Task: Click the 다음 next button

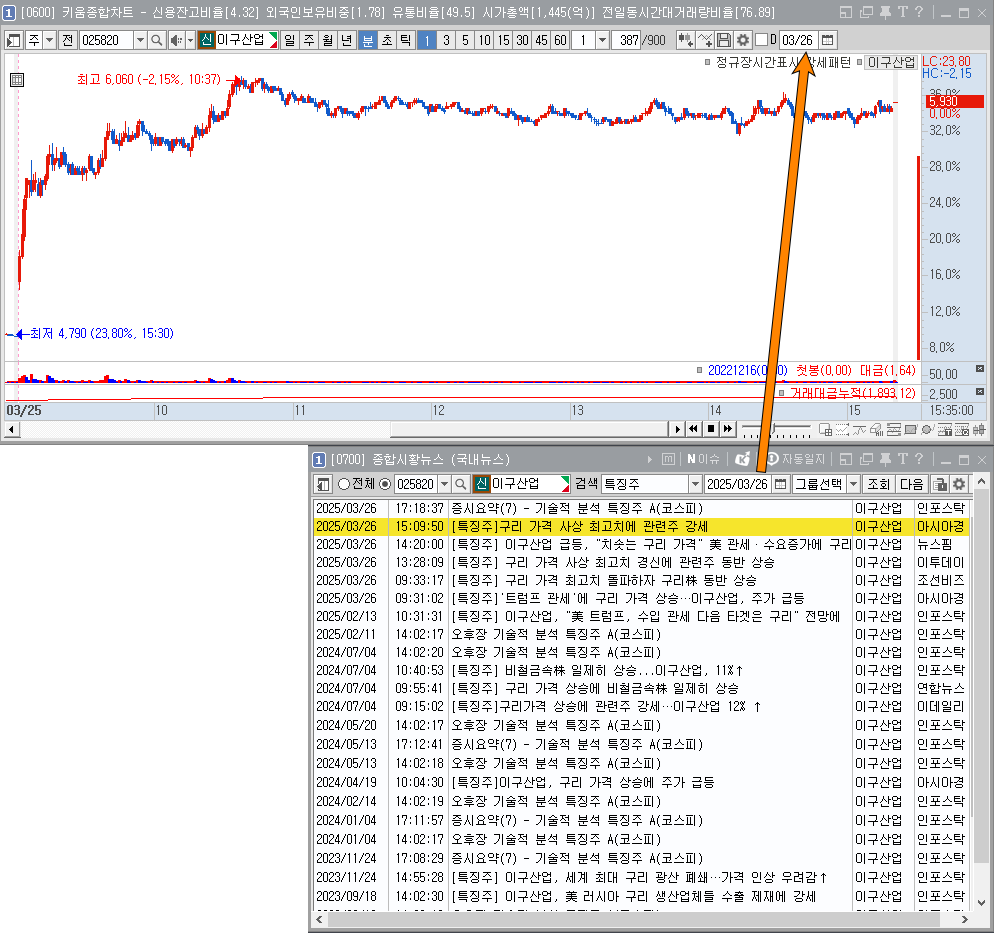Action: (x=911, y=484)
